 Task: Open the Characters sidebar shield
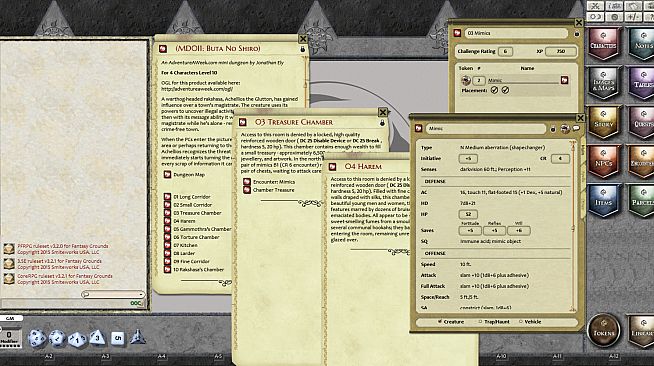[603, 44]
